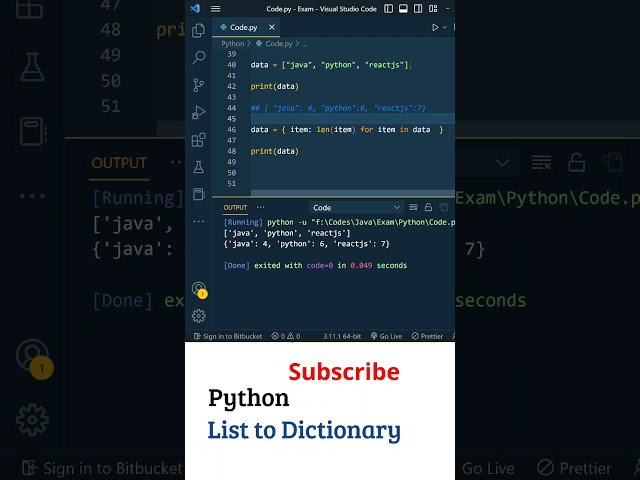Image resolution: width=640 pixels, height=480 pixels.
Task: Toggle output scroll lock in center window
Action: [428, 207]
